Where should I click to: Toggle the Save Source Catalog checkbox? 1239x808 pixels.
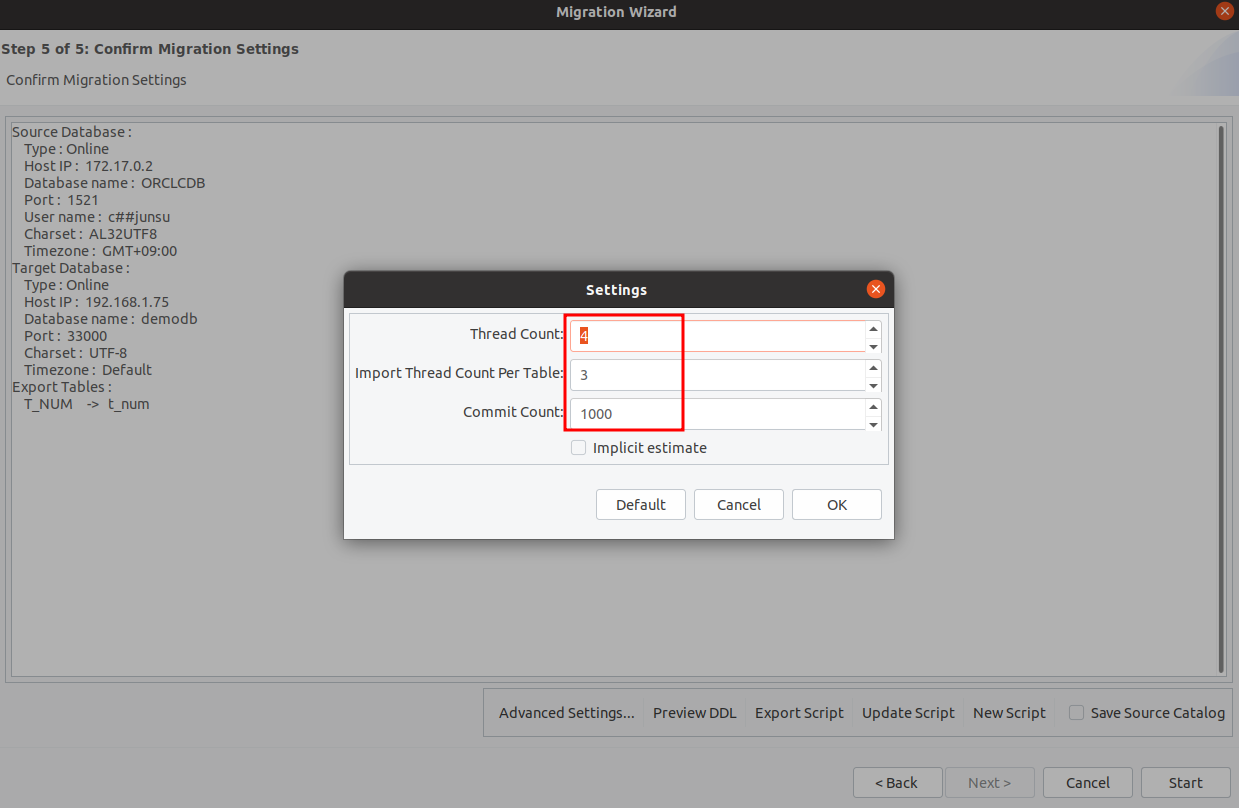coord(1076,713)
